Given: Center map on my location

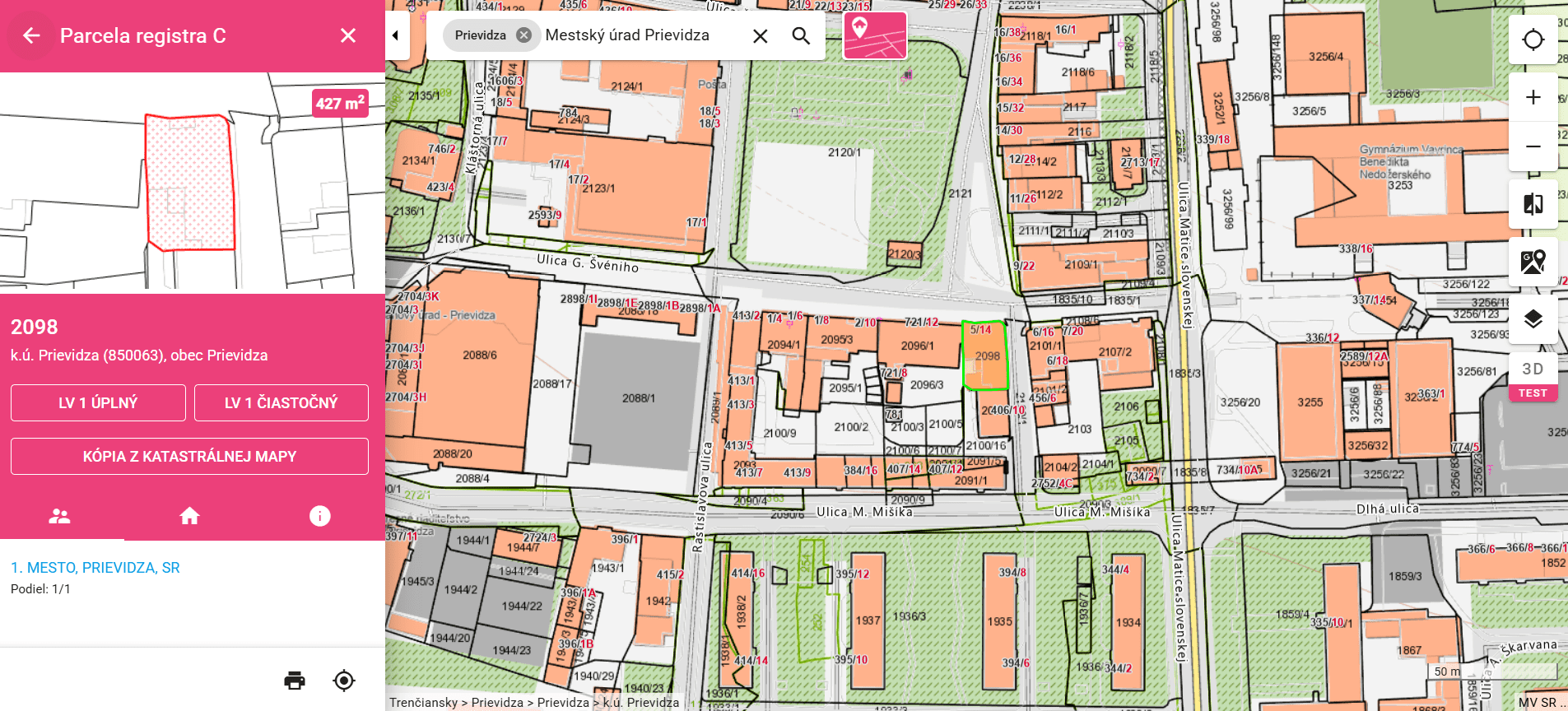Looking at the screenshot, I should pyautogui.click(x=1533, y=39).
